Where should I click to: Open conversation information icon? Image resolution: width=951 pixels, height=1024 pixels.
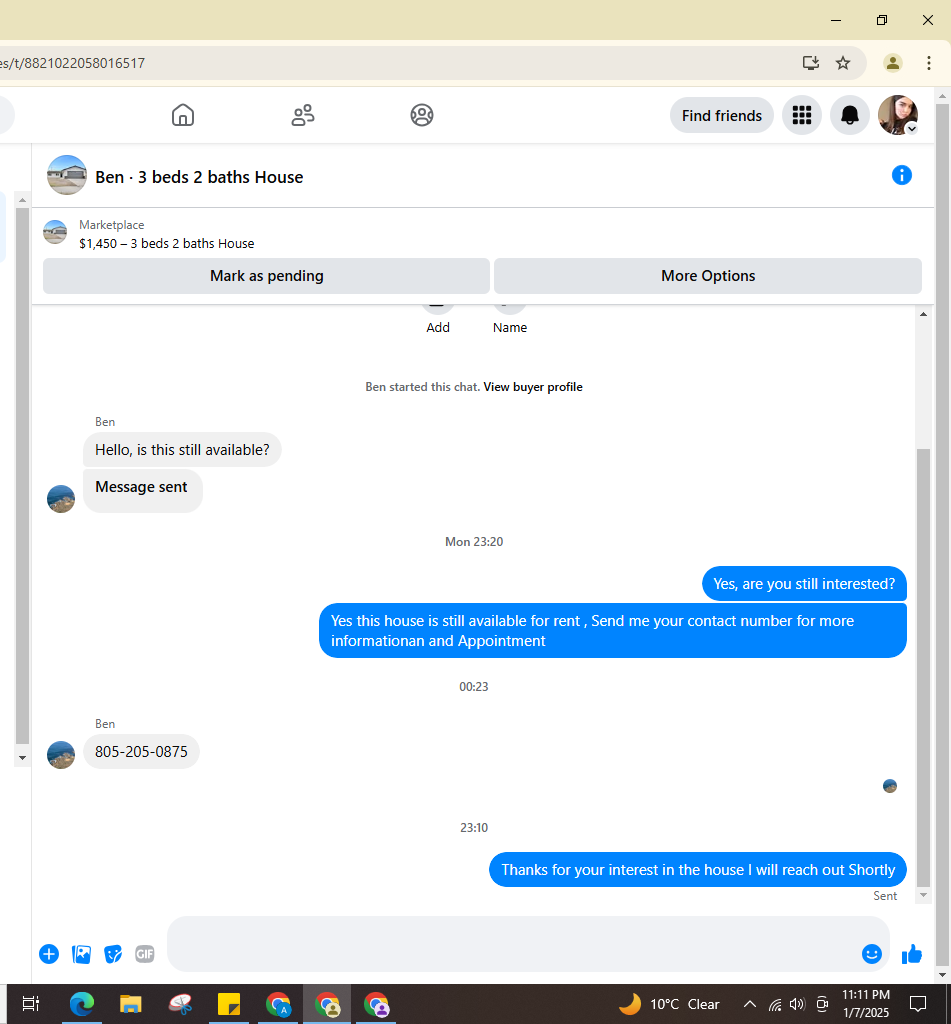point(901,175)
